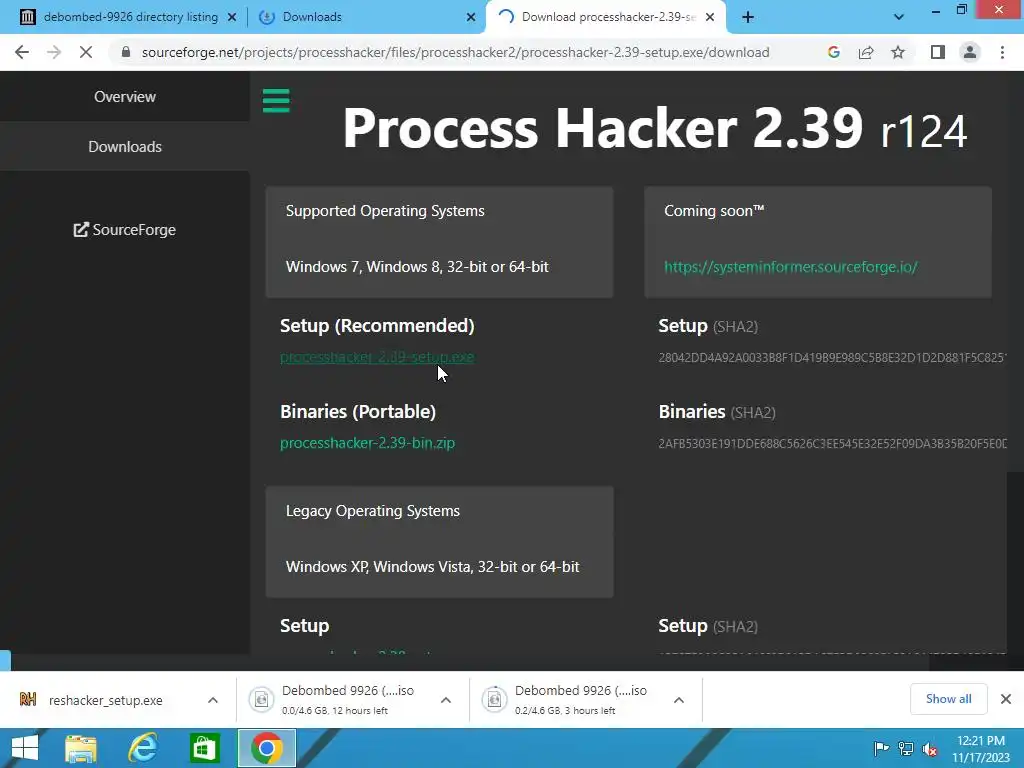This screenshot has width=1024, height=768.
Task: Click the processhacker-2.39-setup.exe link
Action: coord(377,357)
